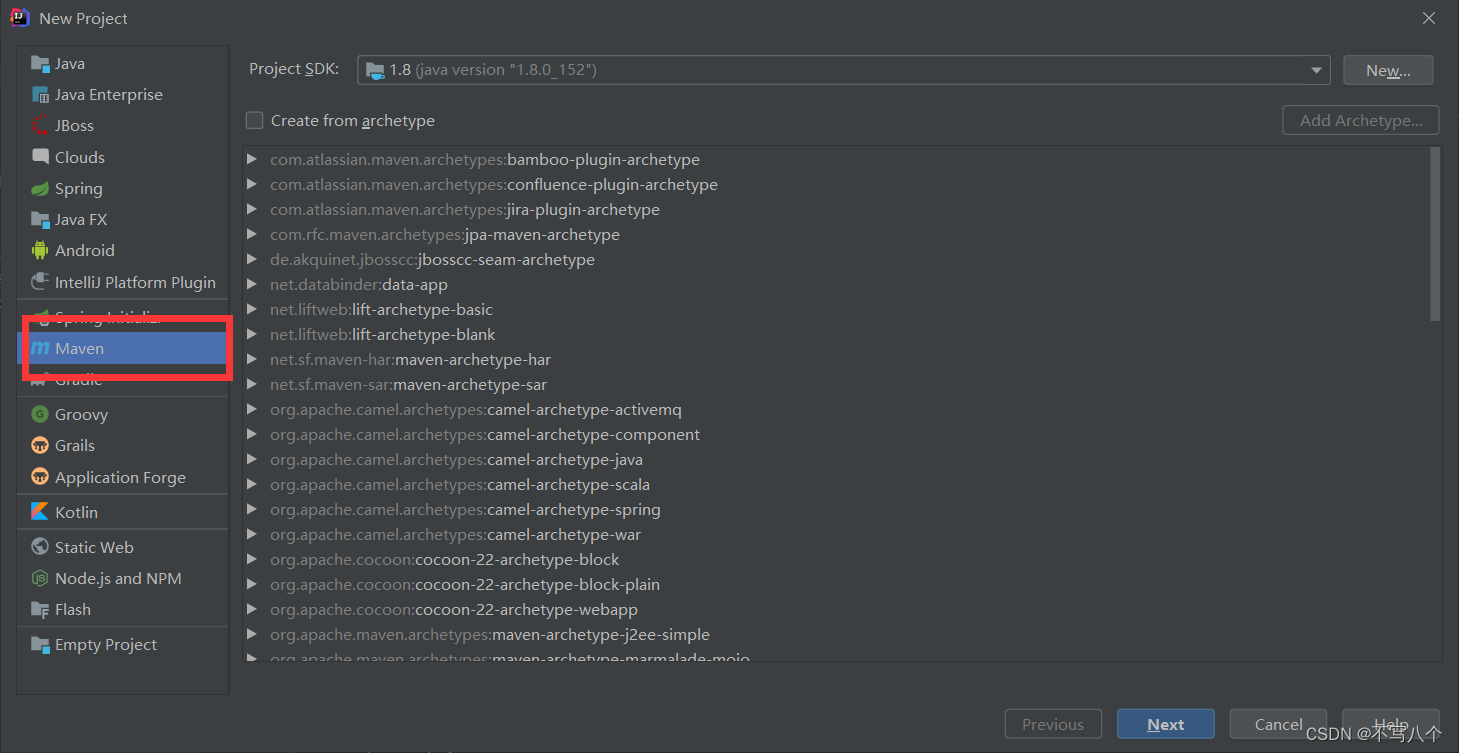Select camel-archetype-java row
Screen dimensions: 1459x753
coord(835,460)
